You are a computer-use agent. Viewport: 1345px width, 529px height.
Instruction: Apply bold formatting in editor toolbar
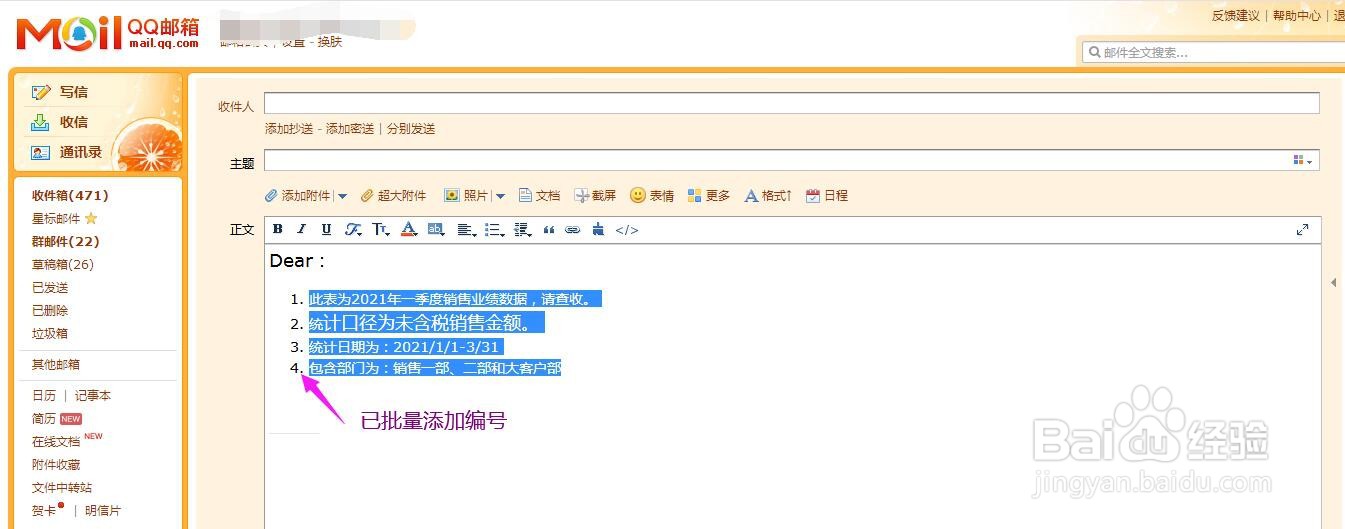pyautogui.click(x=277, y=229)
